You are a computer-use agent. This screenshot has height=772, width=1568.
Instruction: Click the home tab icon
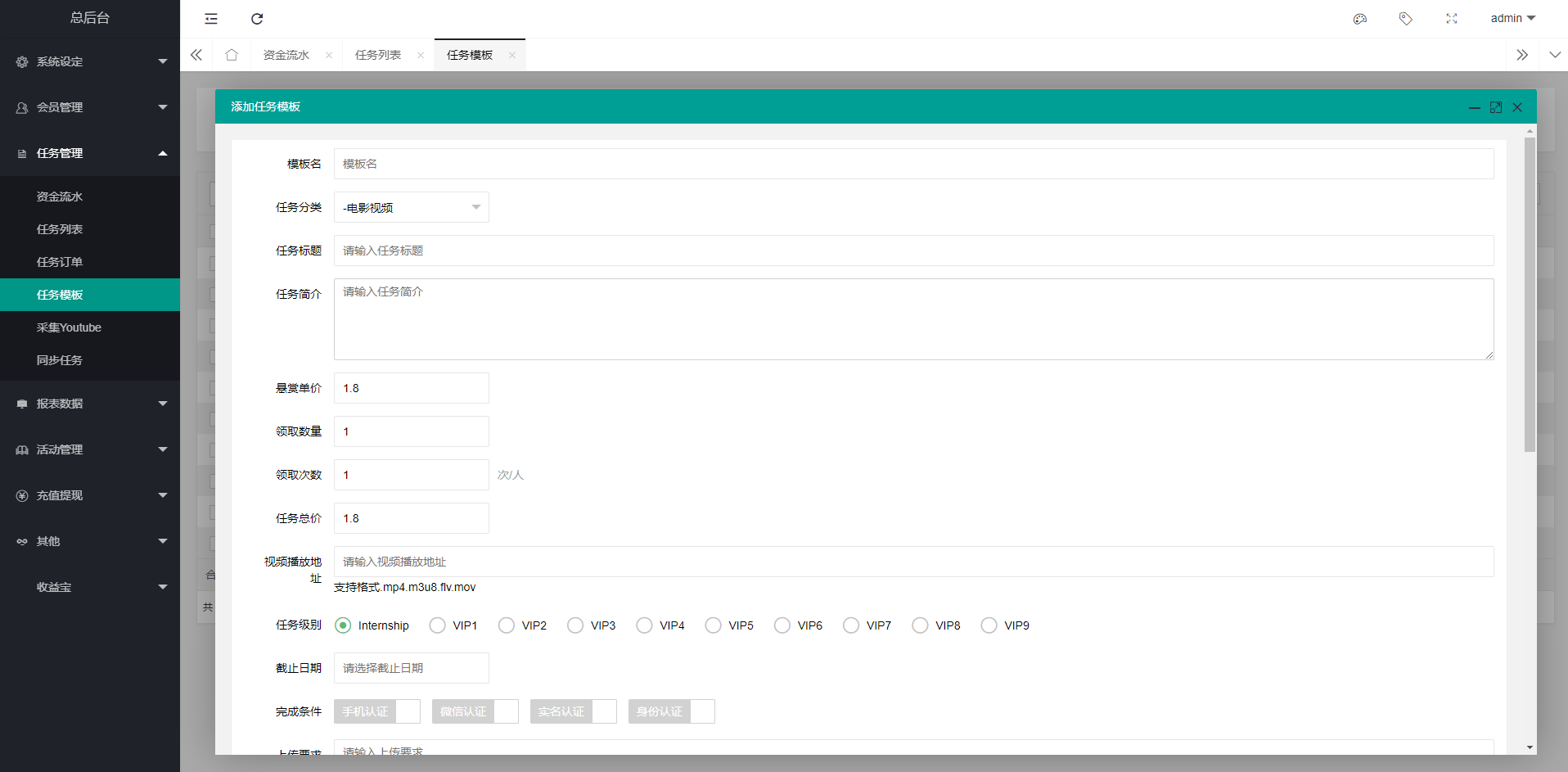[x=232, y=55]
